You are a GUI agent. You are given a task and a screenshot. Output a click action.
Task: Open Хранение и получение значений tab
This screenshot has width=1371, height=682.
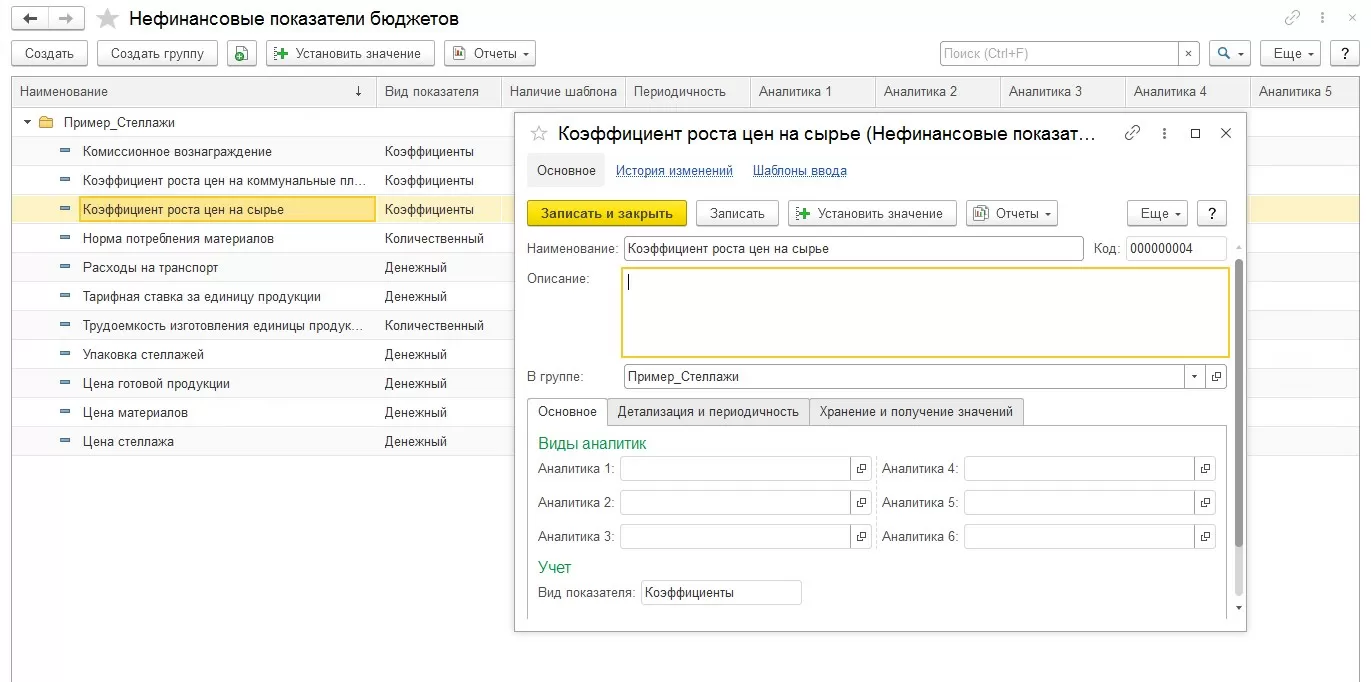coord(915,411)
